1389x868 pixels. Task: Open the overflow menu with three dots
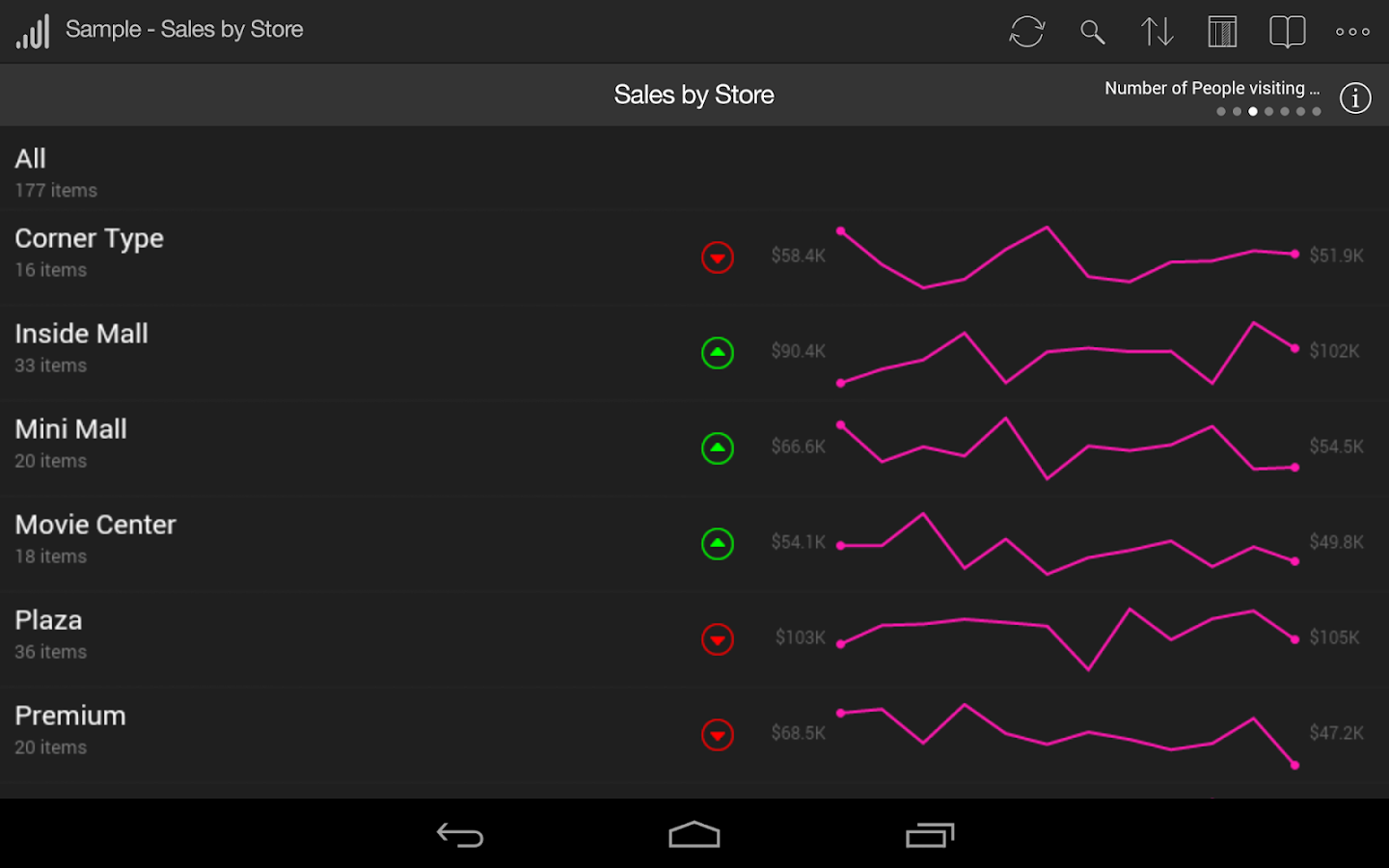(x=1351, y=32)
